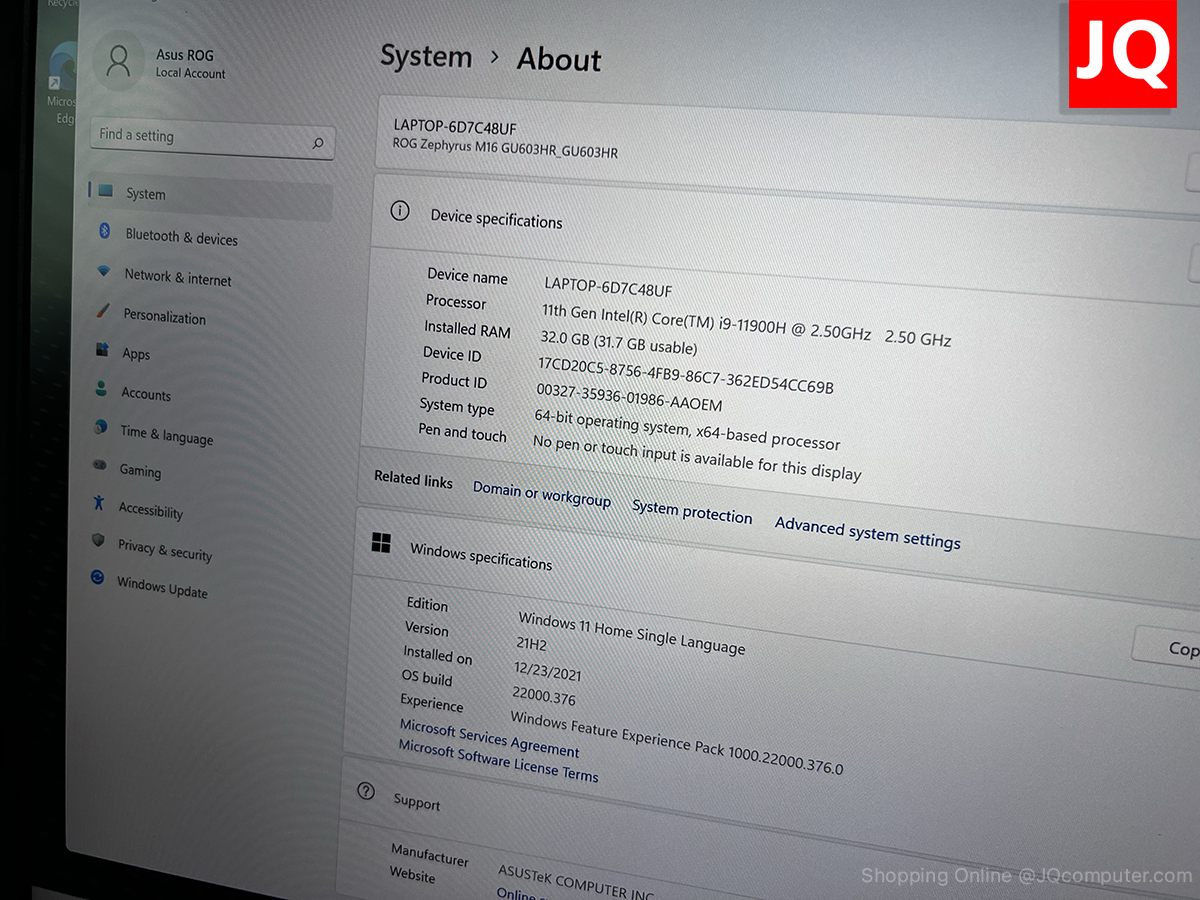Click the Product ID value 00327-35936-01986-AAOEM
This screenshot has height=900, width=1200.
629,396
